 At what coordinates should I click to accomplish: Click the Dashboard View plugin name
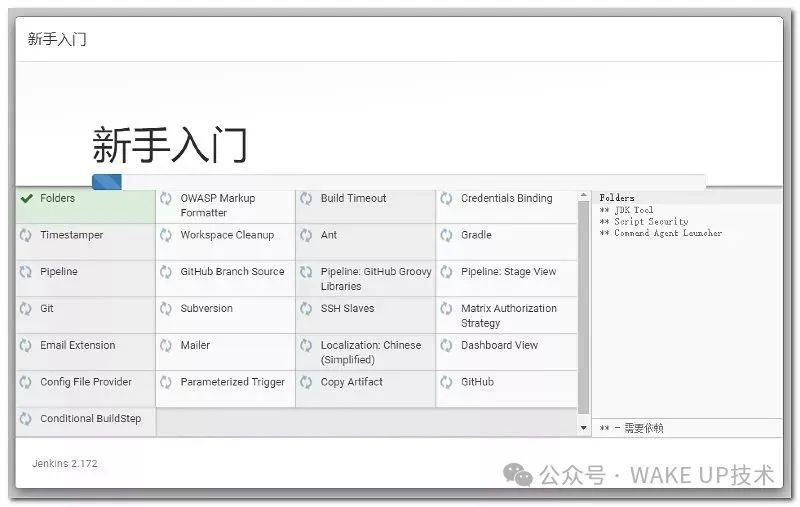click(x=499, y=345)
